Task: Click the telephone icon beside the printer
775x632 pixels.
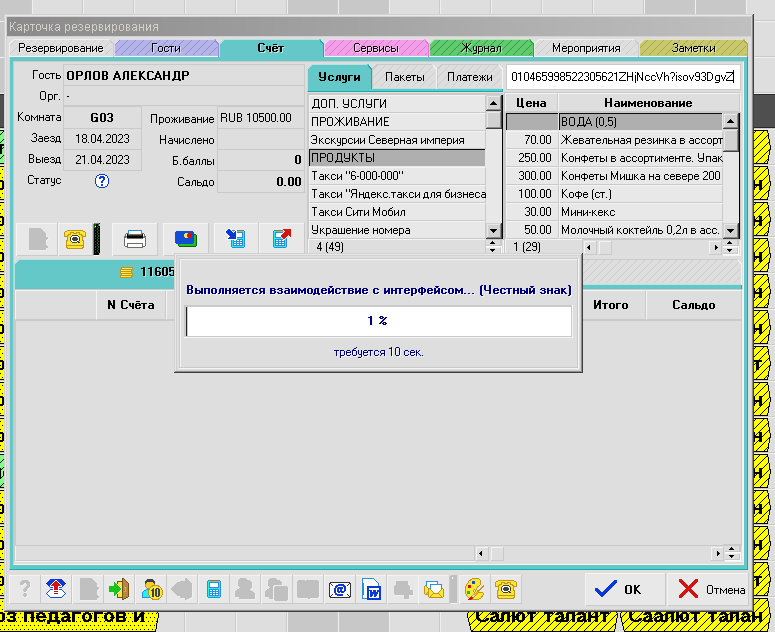Action: click(x=75, y=239)
